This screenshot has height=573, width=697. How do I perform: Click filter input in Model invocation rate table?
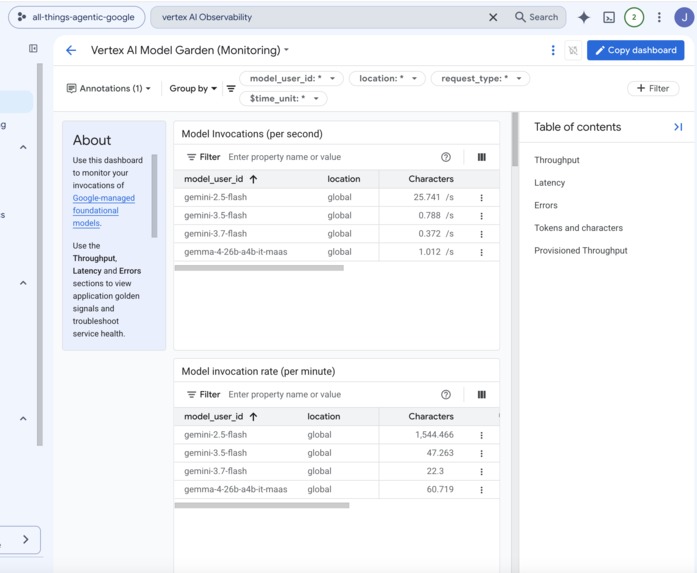point(329,395)
